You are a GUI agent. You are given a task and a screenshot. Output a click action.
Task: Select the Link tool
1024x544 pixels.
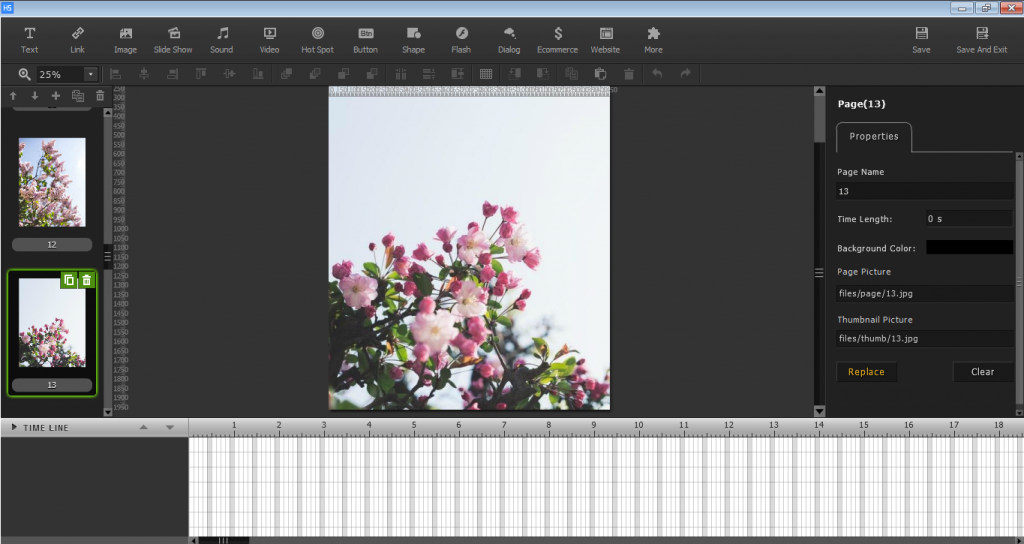coord(77,40)
